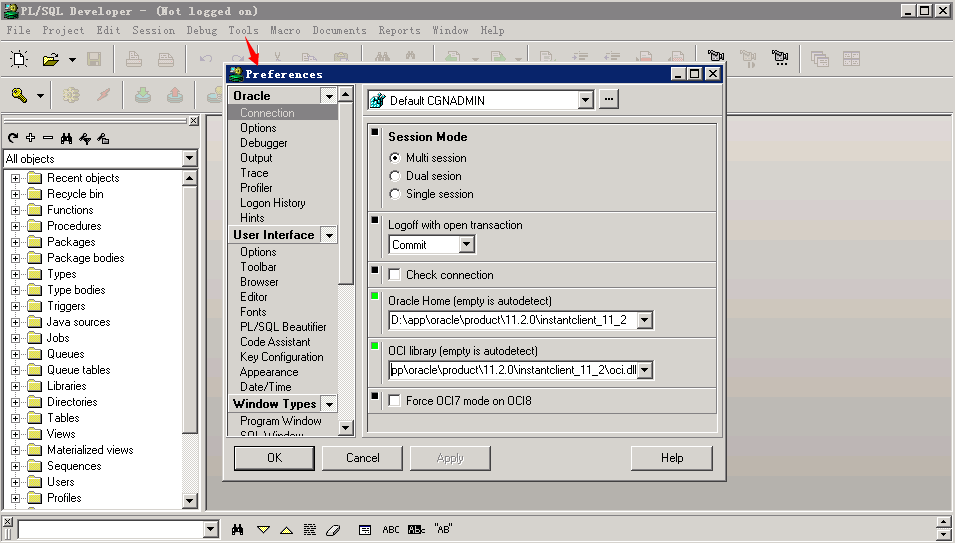This screenshot has height=543, width=955.
Task: Click the macro library camera icon with dots
Action: [x=780, y=58]
